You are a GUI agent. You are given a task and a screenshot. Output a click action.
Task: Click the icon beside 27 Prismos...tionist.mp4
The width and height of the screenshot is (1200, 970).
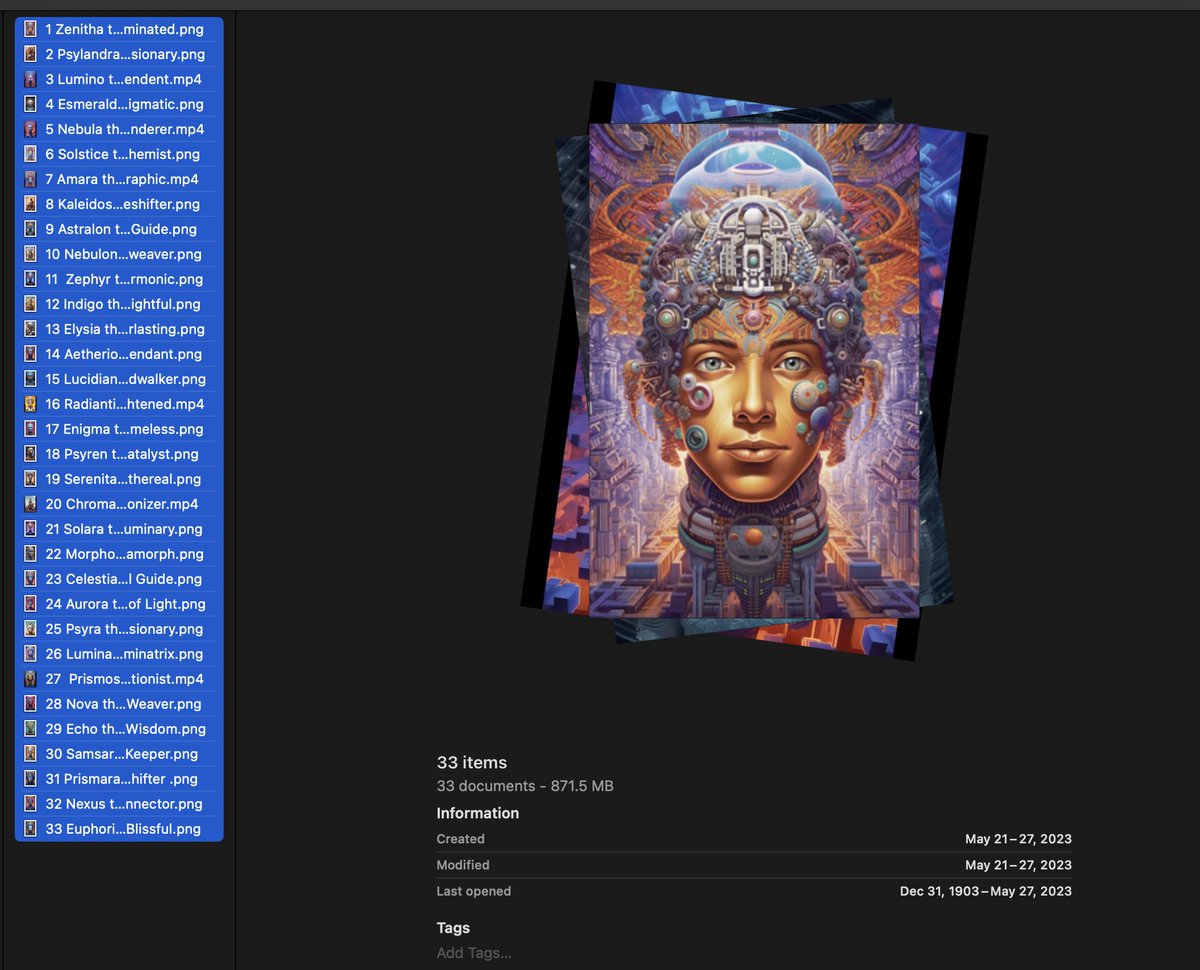coord(30,679)
